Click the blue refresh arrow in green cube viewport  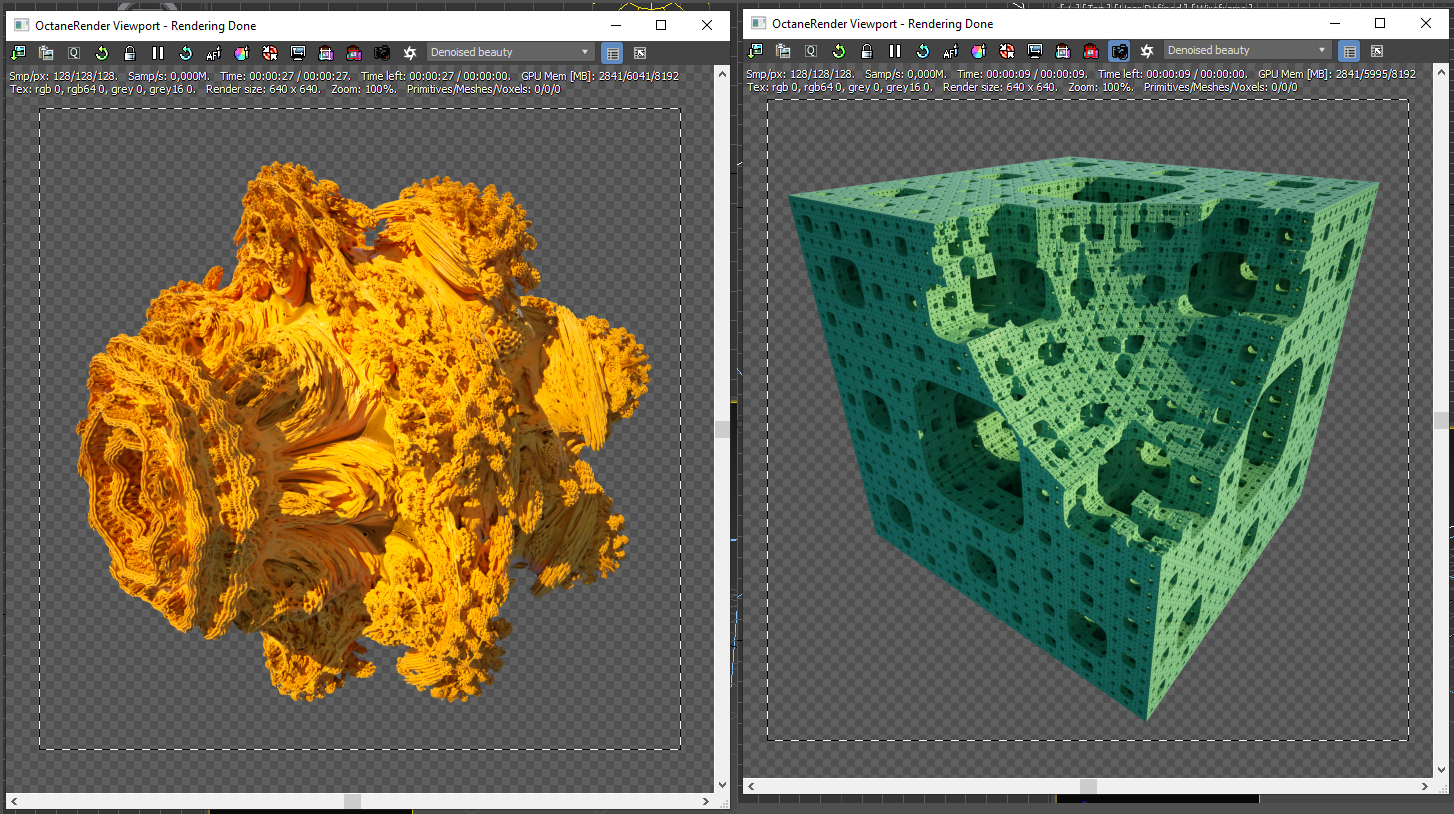pyautogui.click(x=923, y=50)
